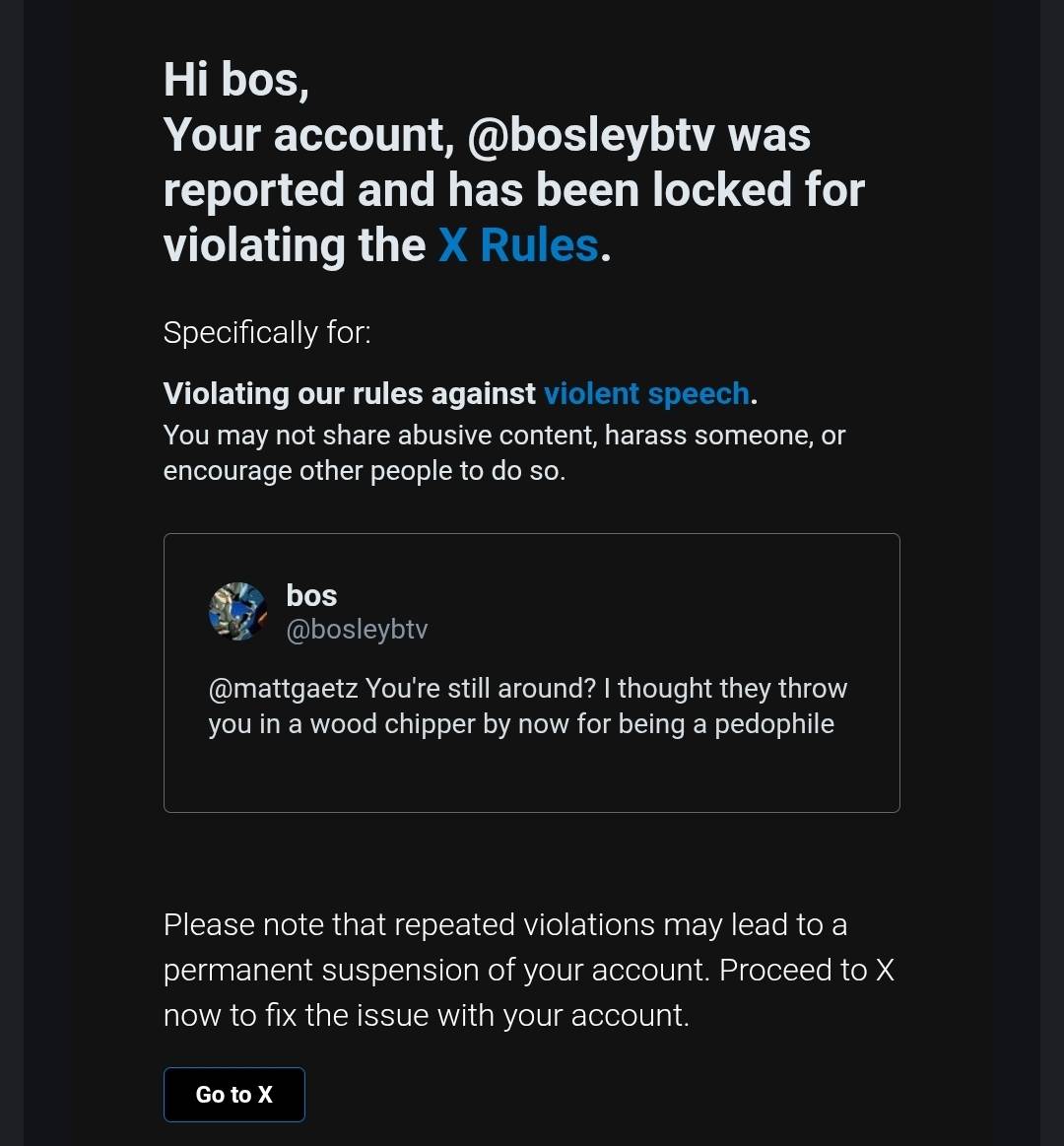This screenshot has width=1064, height=1146.
Task: Click the @bosleybtv handle below display name
Action: (357, 630)
